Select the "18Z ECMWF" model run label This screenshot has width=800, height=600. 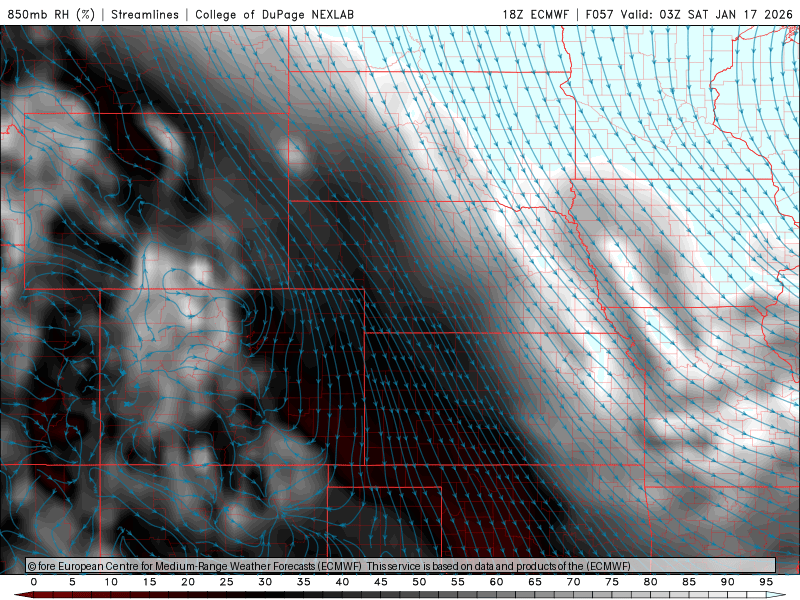tap(535, 14)
